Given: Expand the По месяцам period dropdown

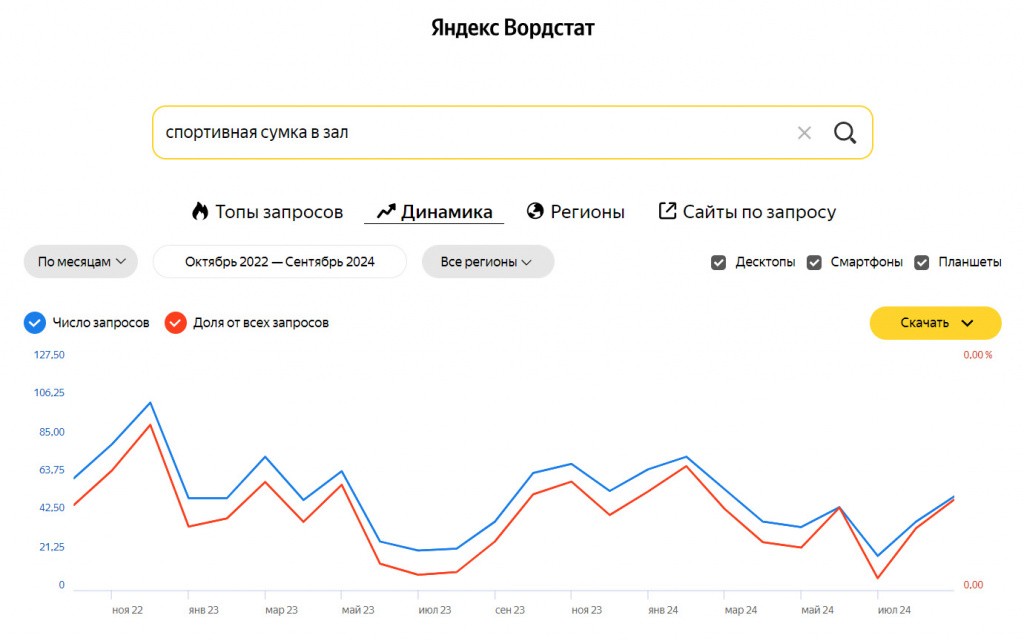Looking at the screenshot, I should tap(81, 262).
